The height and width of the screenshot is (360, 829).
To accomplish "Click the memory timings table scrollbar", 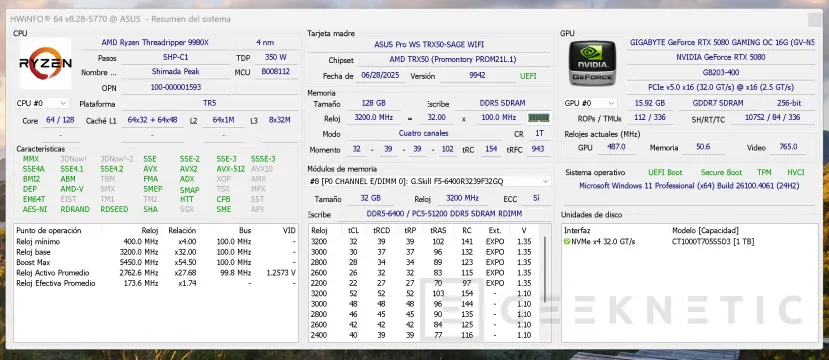I will coord(545,270).
